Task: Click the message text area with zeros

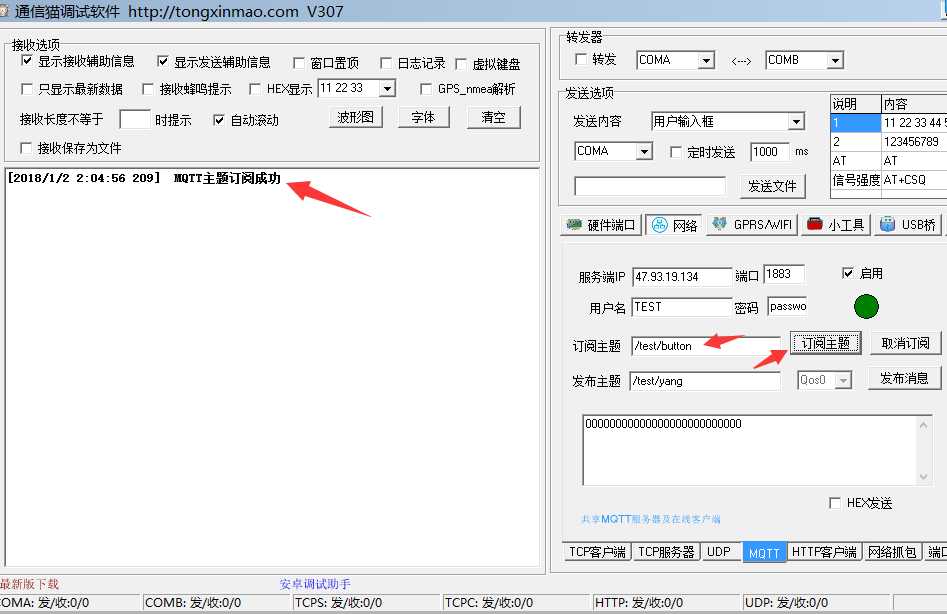Action: tap(750, 450)
